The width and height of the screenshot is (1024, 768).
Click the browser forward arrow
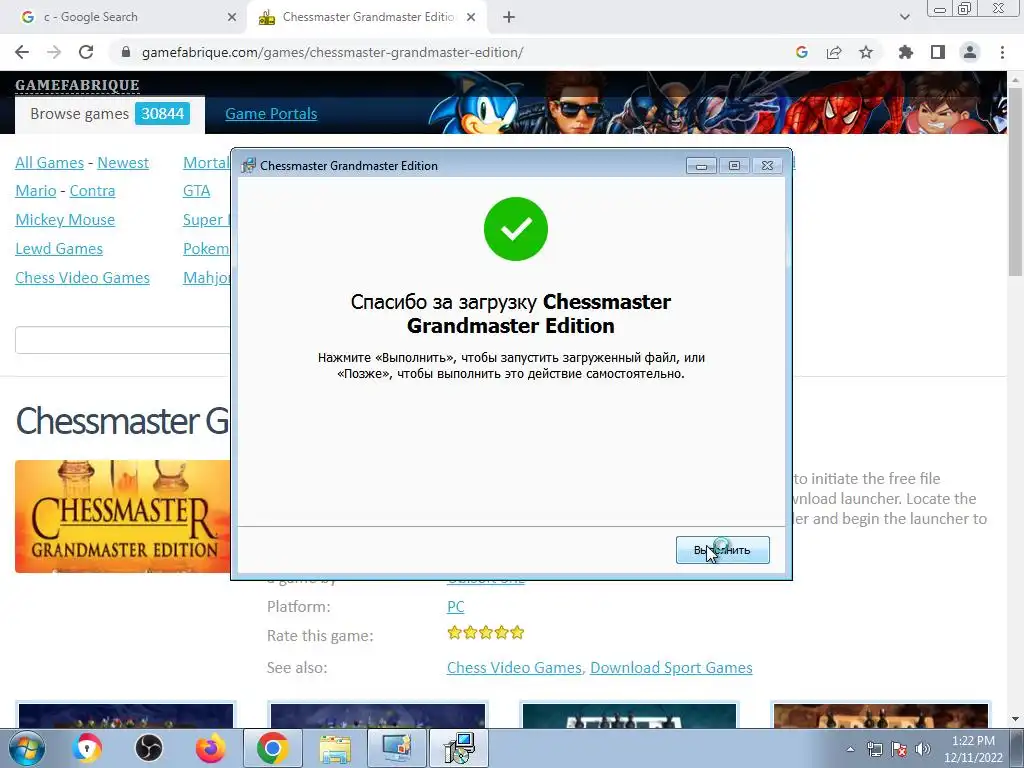click(x=54, y=52)
